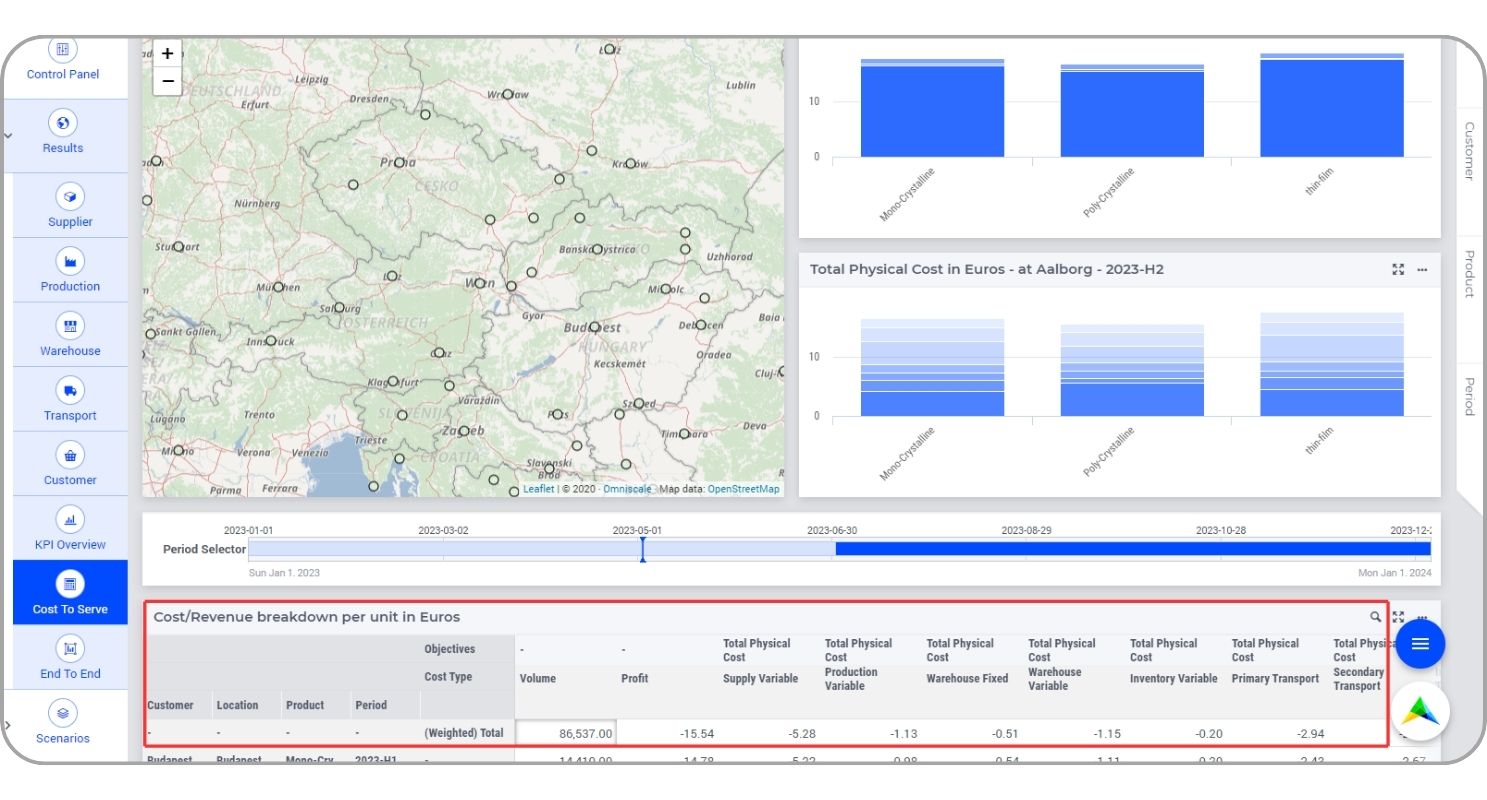
Task: Go to the Supplier page
Action: coord(70,206)
